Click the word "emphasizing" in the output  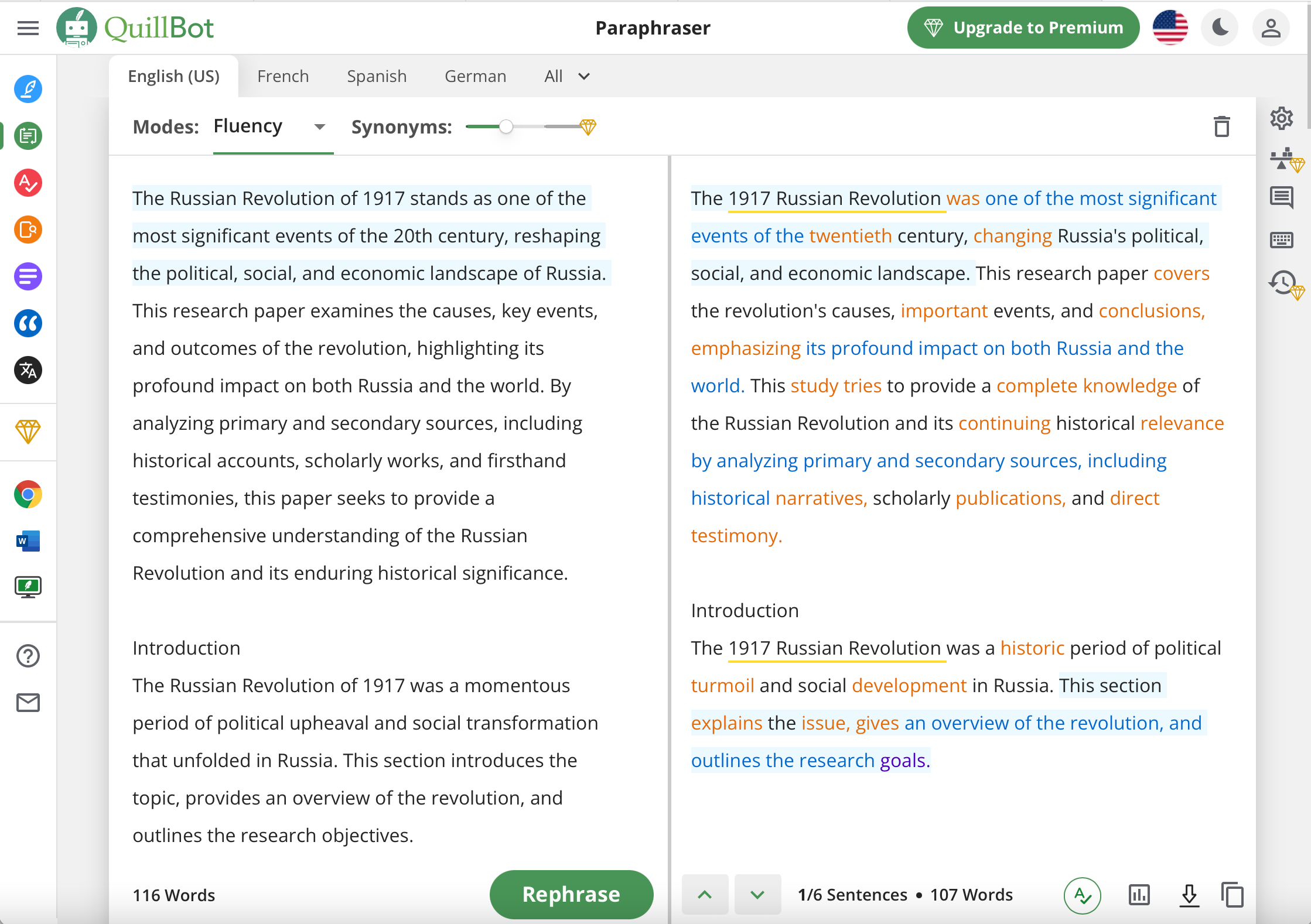(746, 348)
